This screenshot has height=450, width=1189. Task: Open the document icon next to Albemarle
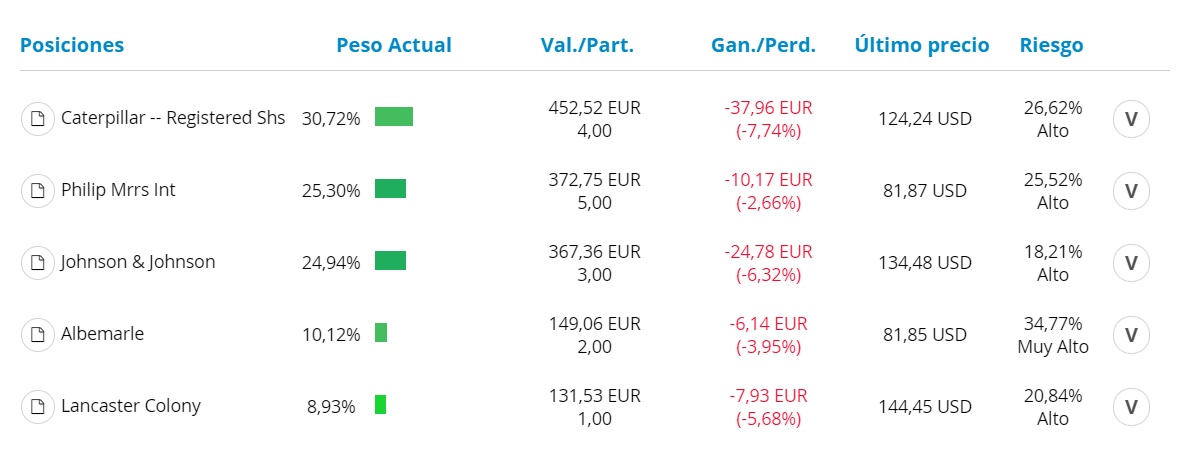point(37,335)
